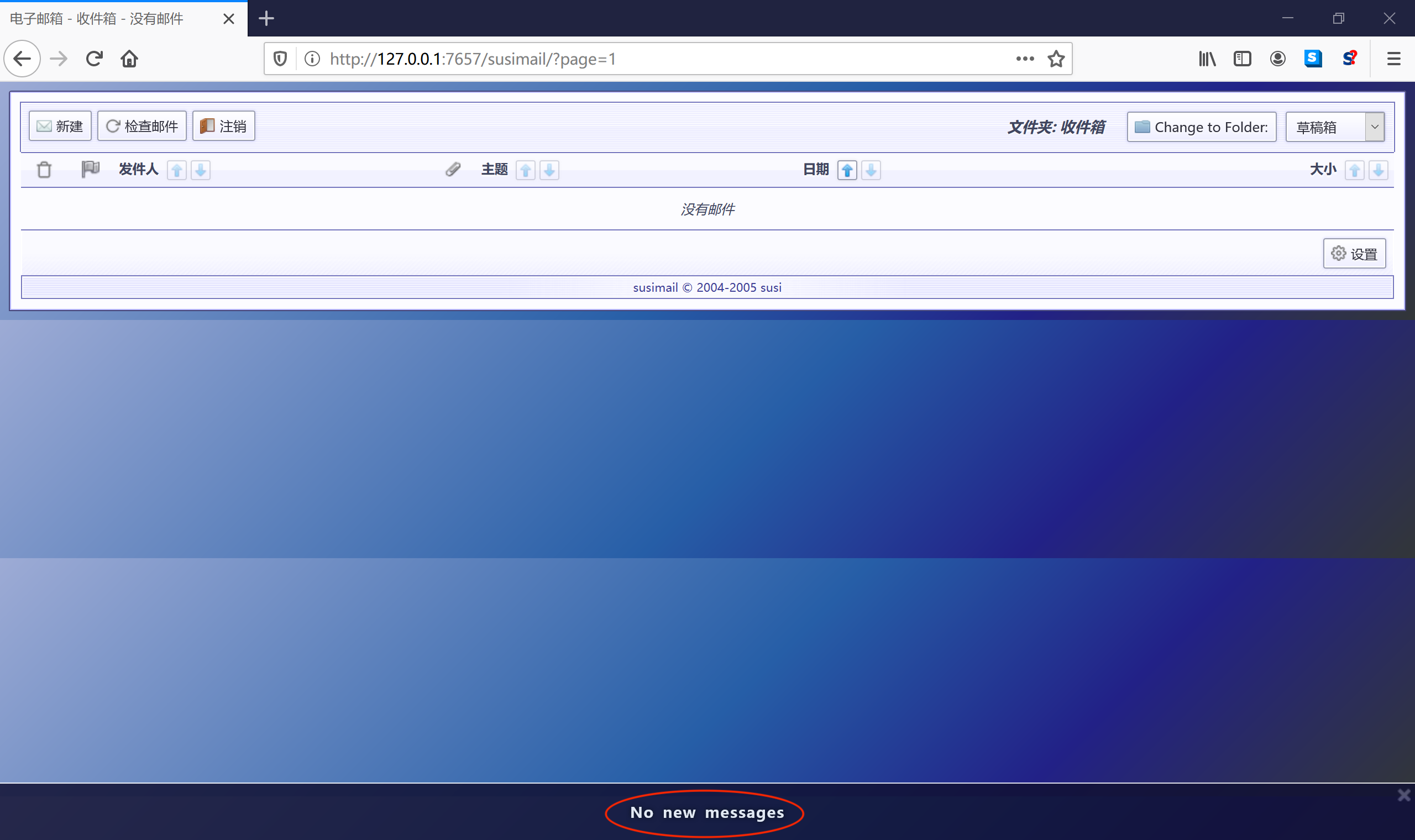1415x840 pixels.
Task: Open the 草稿箱 folder dropdown
Action: click(x=1335, y=127)
